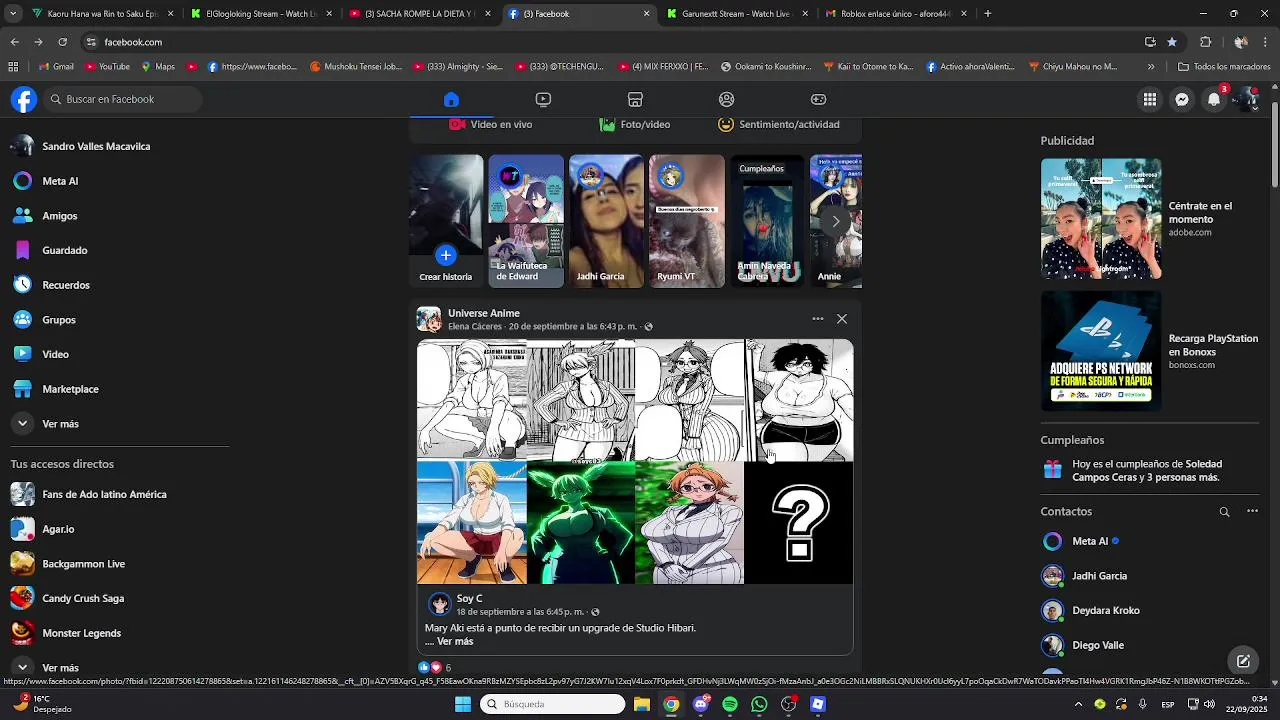The width and height of the screenshot is (1280, 720).
Task: Open contacts options three-dot menu
Action: (1252, 511)
